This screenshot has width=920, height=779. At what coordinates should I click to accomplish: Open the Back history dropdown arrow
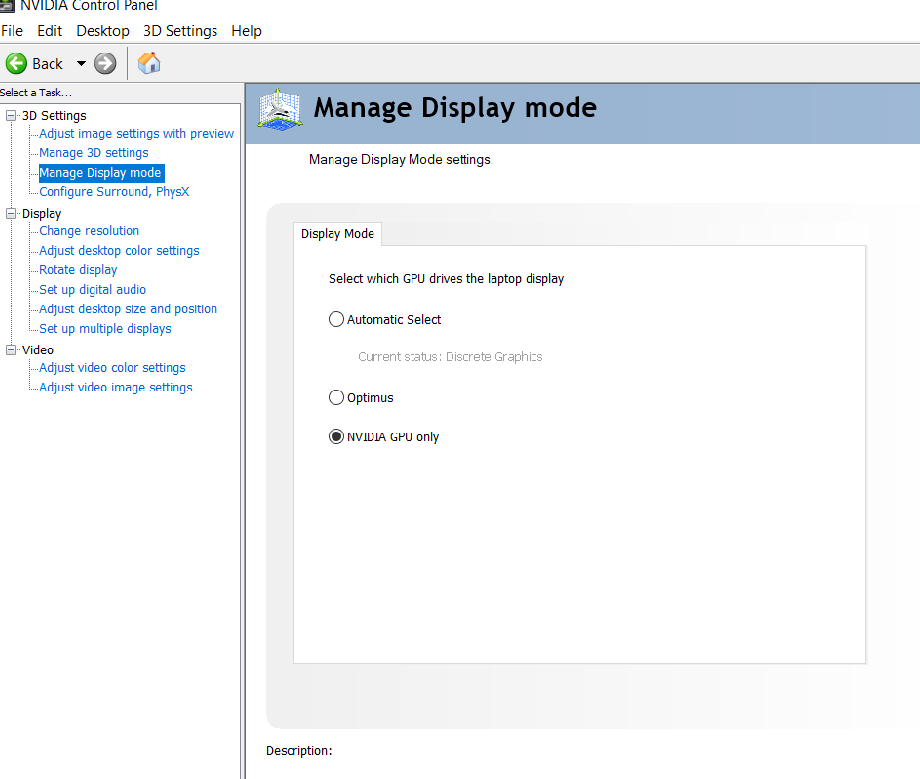[81, 63]
